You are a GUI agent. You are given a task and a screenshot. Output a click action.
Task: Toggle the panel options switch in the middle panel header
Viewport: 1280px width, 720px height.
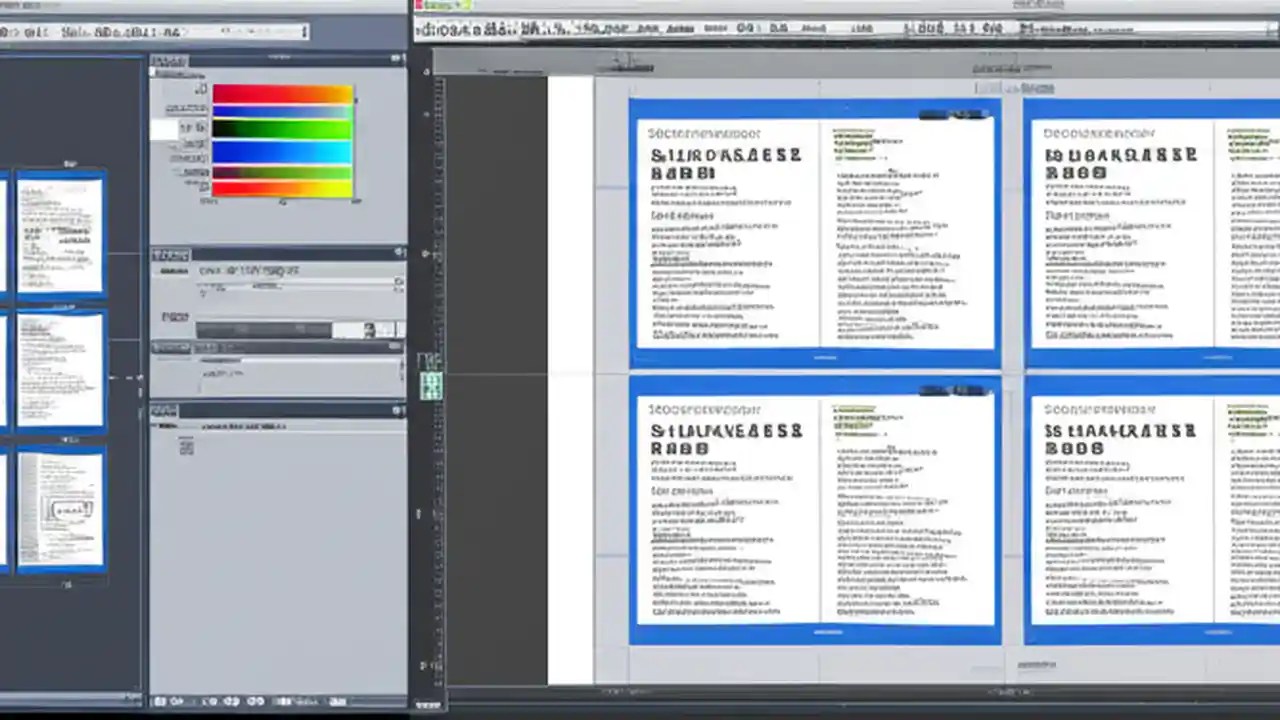pyautogui.click(x=399, y=252)
